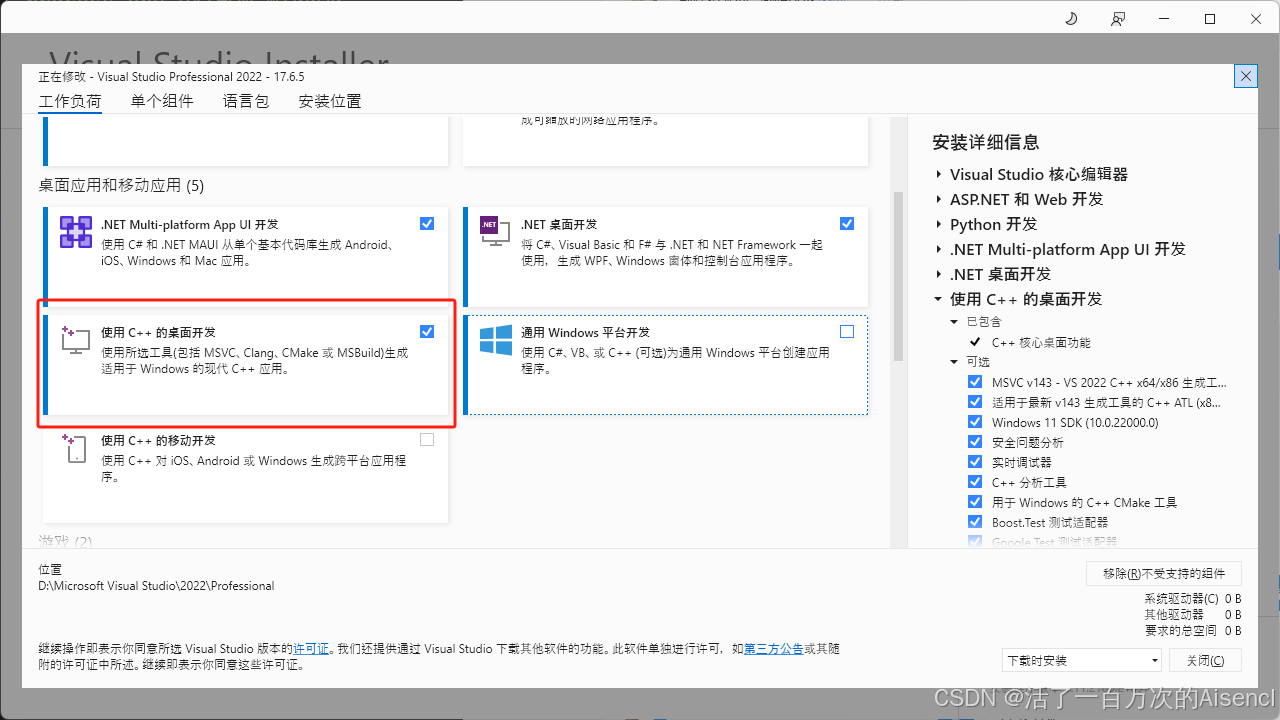Image resolution: width=1280 pixels, height=720 pixels.
Task: Click the 使用 C++ 的桌面开发 monitor icon
Action: (x=76, y=340)
